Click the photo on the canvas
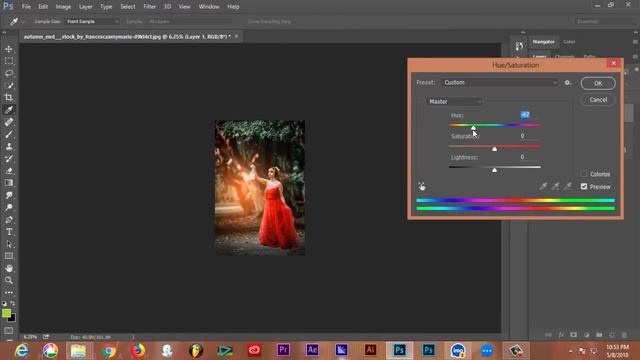Image resolution: width=640 pixels, height=360 pixels. click(260, 188)
